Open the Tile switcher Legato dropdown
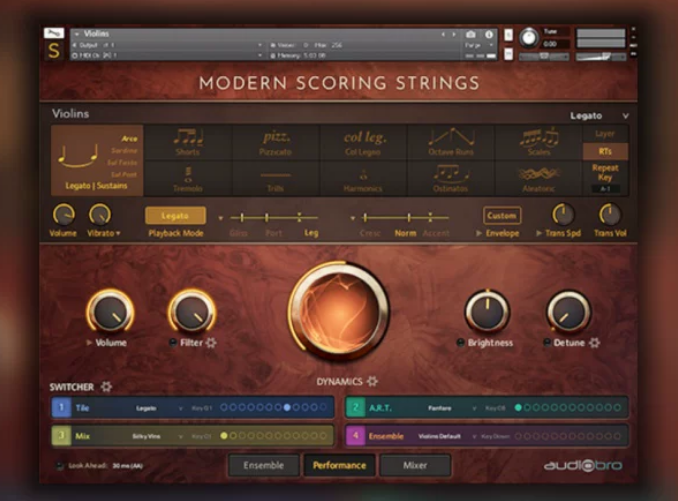This screenshot has height=501, width=678. coord(181,408)
